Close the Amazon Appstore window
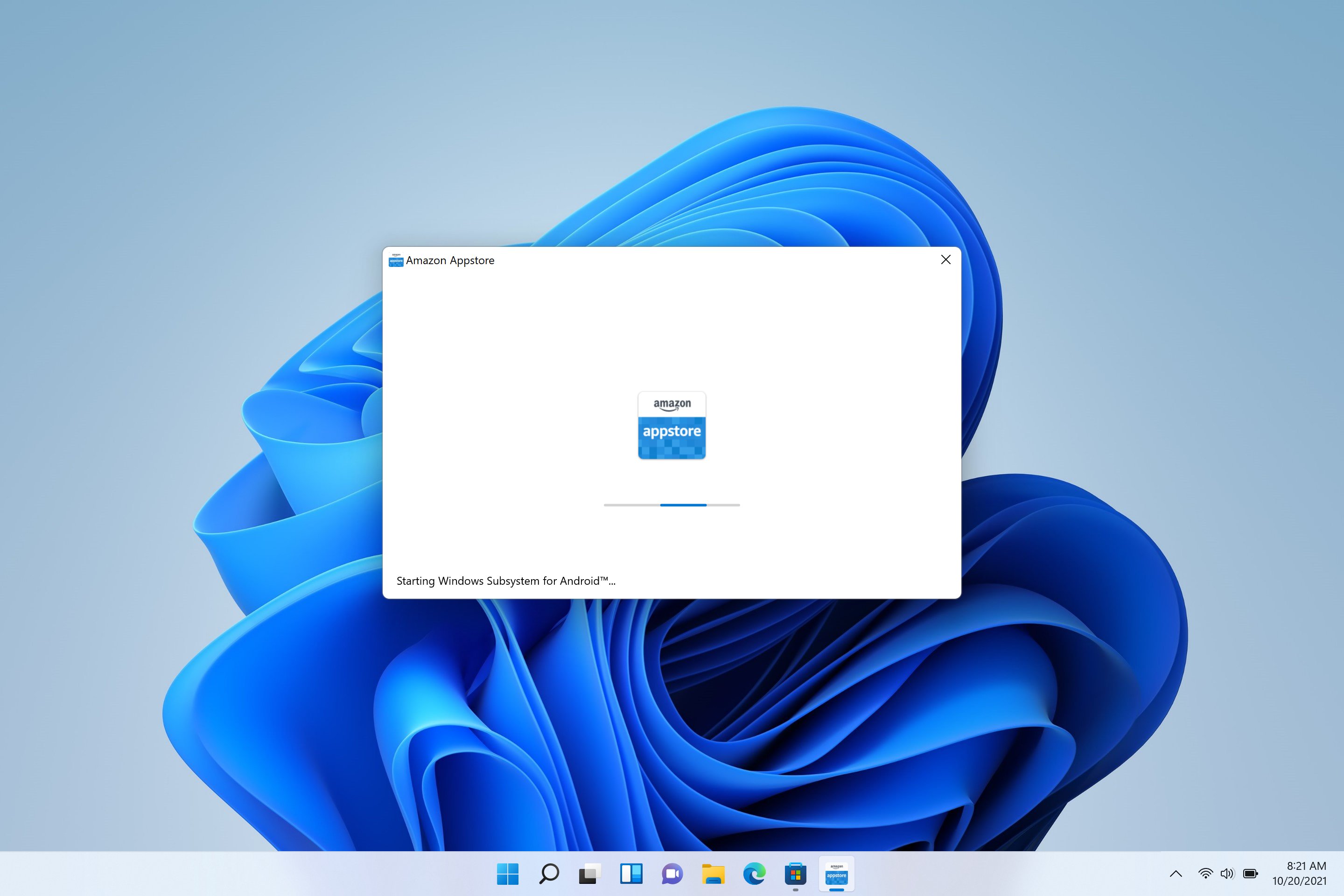The width and height of the screenshot is (1344, 896). pyautogui.click(x=946, y=260)
